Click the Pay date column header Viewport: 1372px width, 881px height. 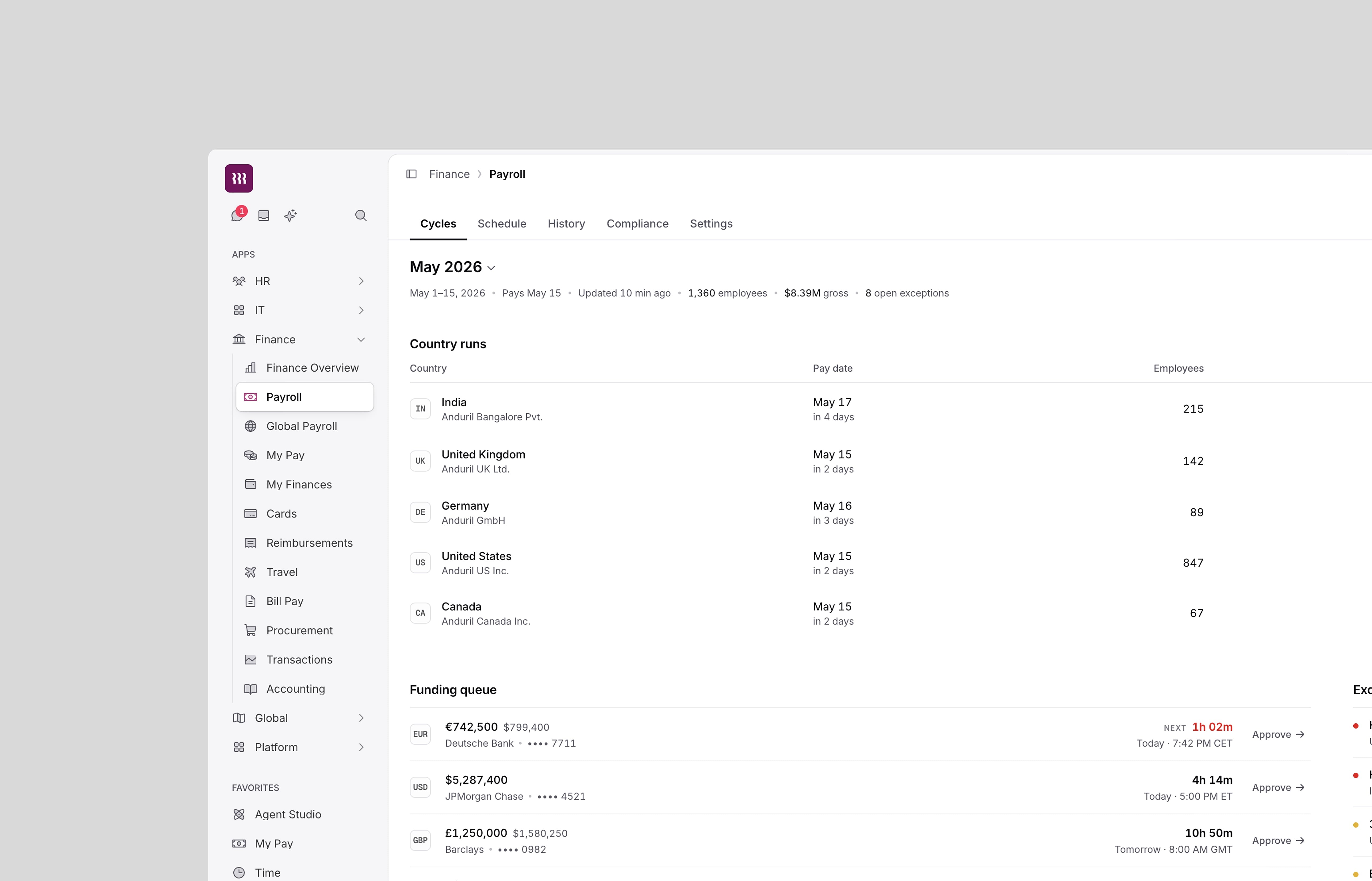832,368
